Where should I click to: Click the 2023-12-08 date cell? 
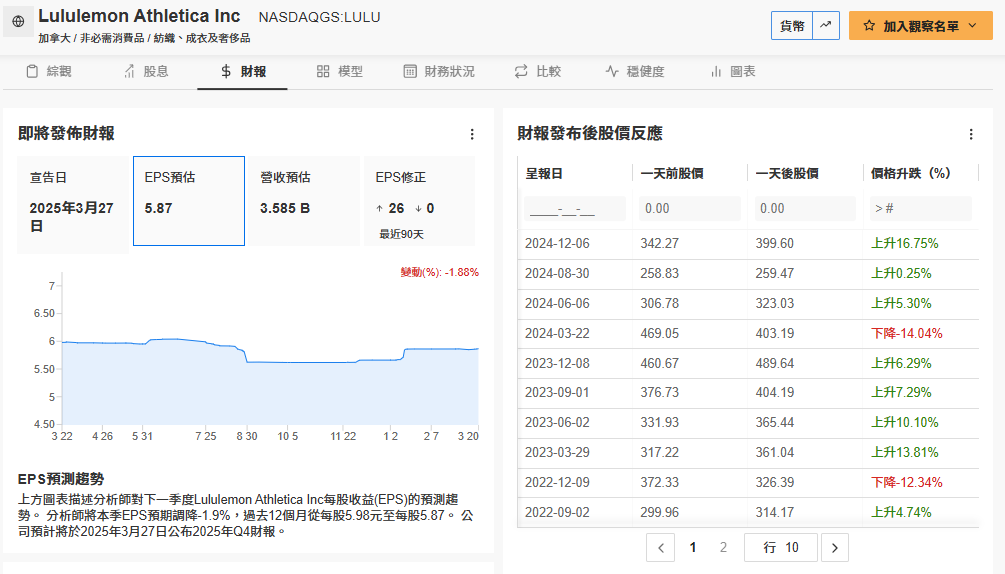click(557, 363)
